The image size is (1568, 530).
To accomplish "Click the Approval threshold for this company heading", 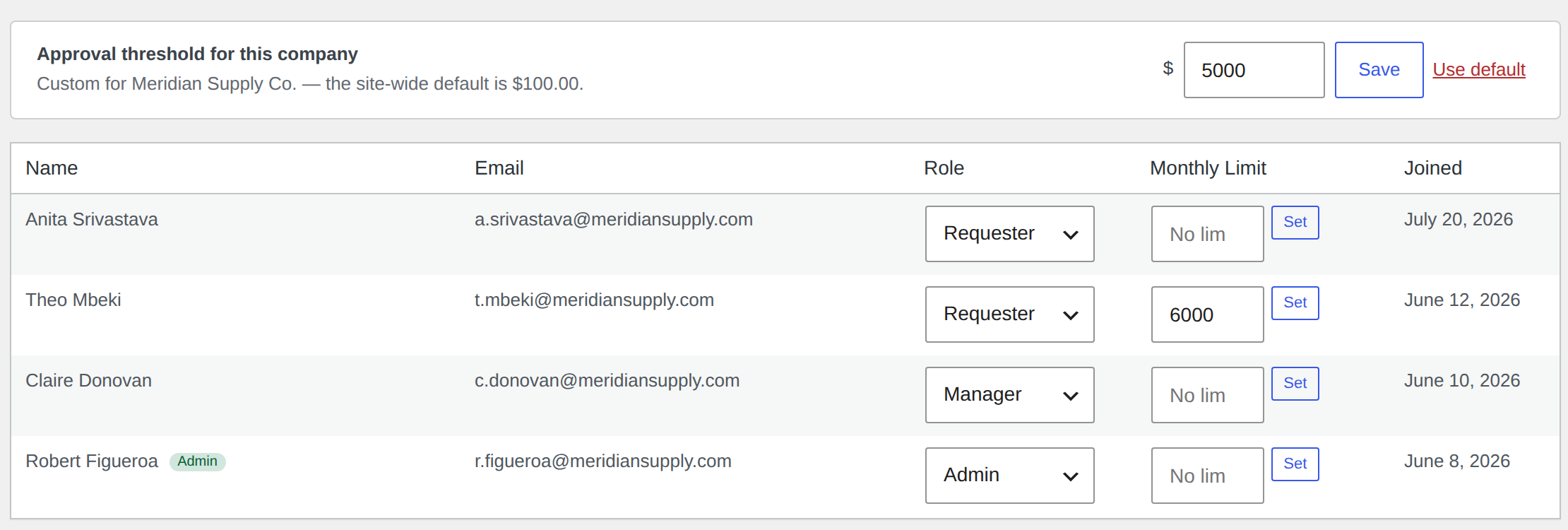I will pyautogui.click(x=197, y=54).
